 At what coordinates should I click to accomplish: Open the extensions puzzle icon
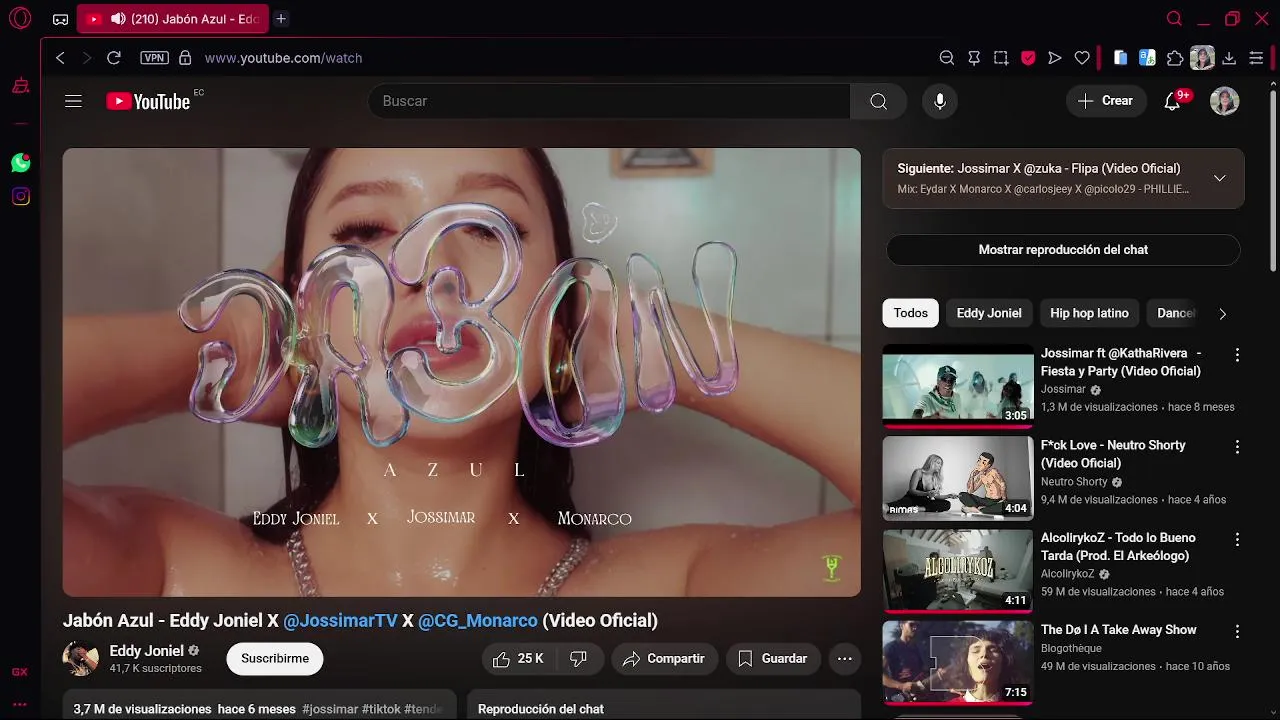pyautogui.click(x=1175, y=58)
